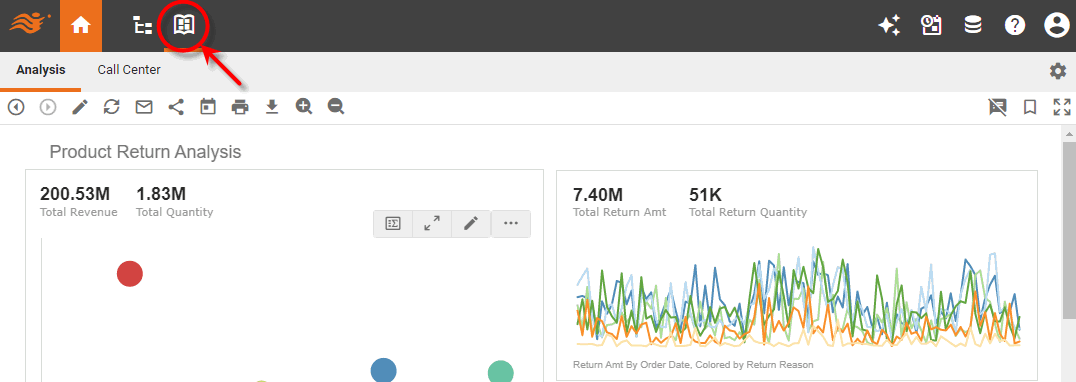This screenshot has height=382, width=1076.
Task: Click the red bubble data point
Action: [x=130, y=274]
